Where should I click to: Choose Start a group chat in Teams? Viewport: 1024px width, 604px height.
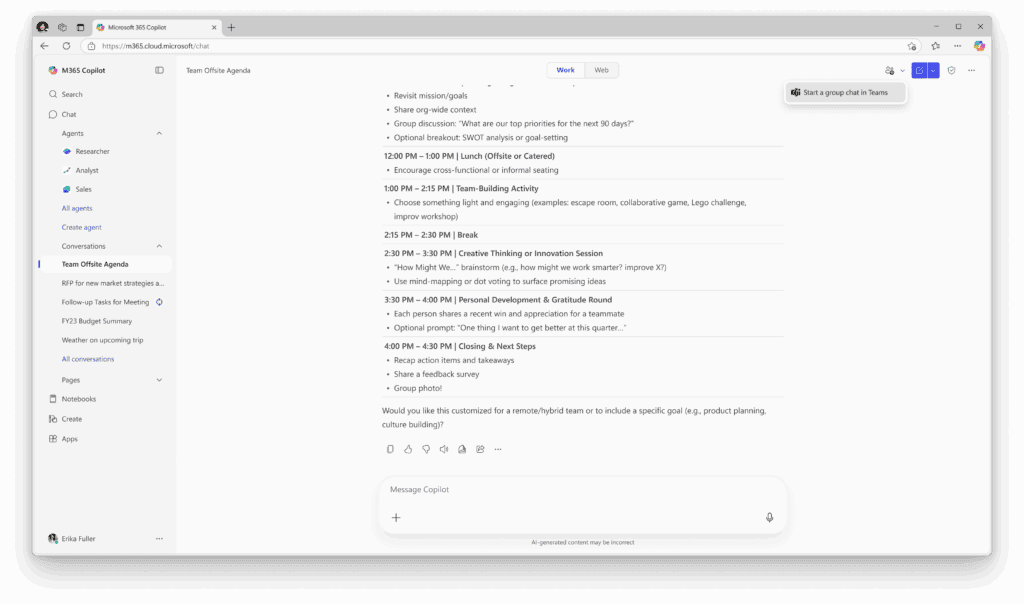coord(845,91)
